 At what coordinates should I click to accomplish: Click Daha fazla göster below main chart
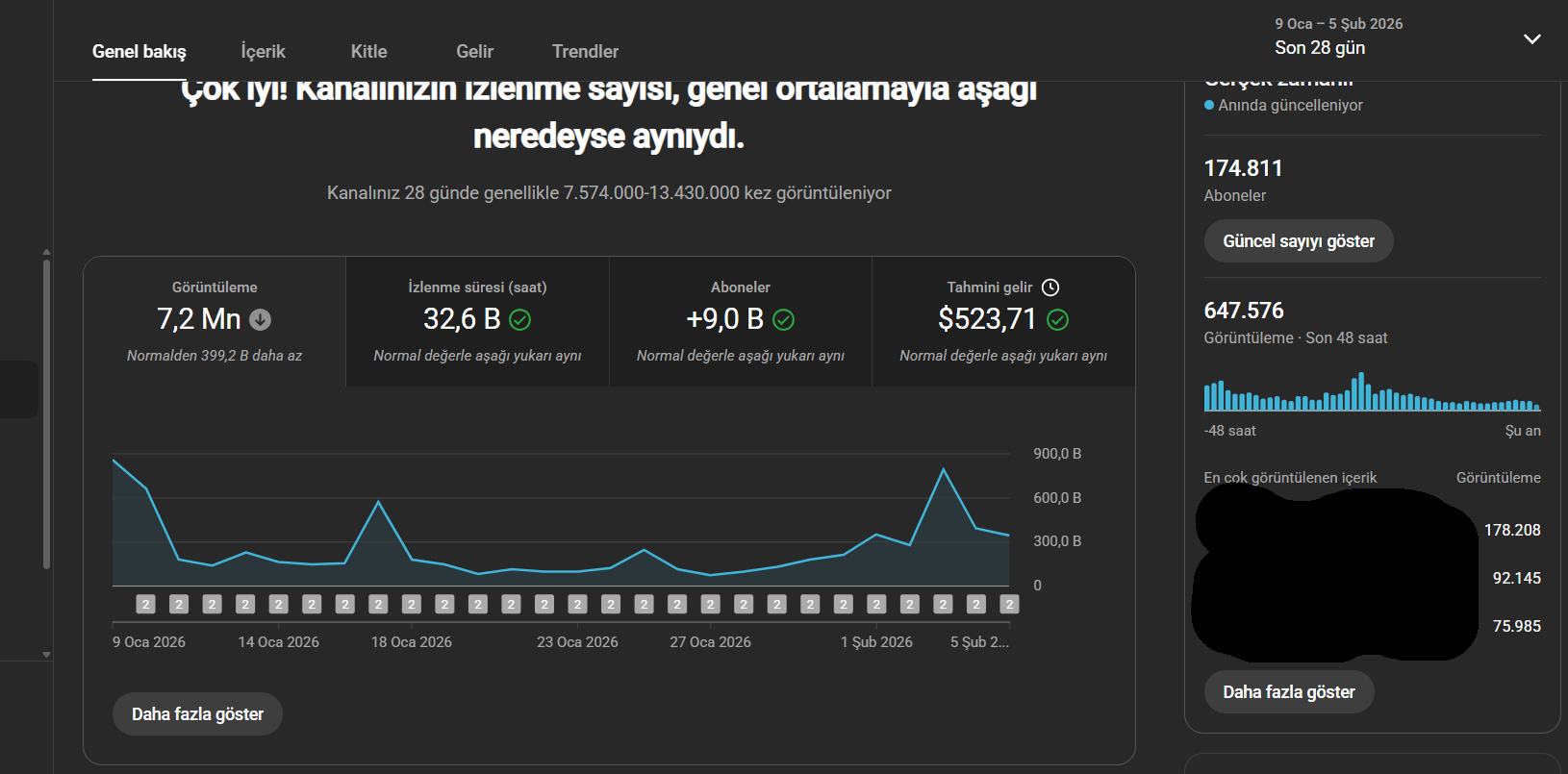pyautogui.click(x=197, y=714)
